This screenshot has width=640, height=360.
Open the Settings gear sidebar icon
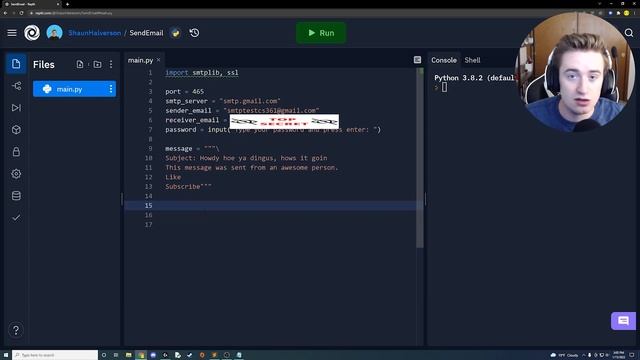click(16, 174)
